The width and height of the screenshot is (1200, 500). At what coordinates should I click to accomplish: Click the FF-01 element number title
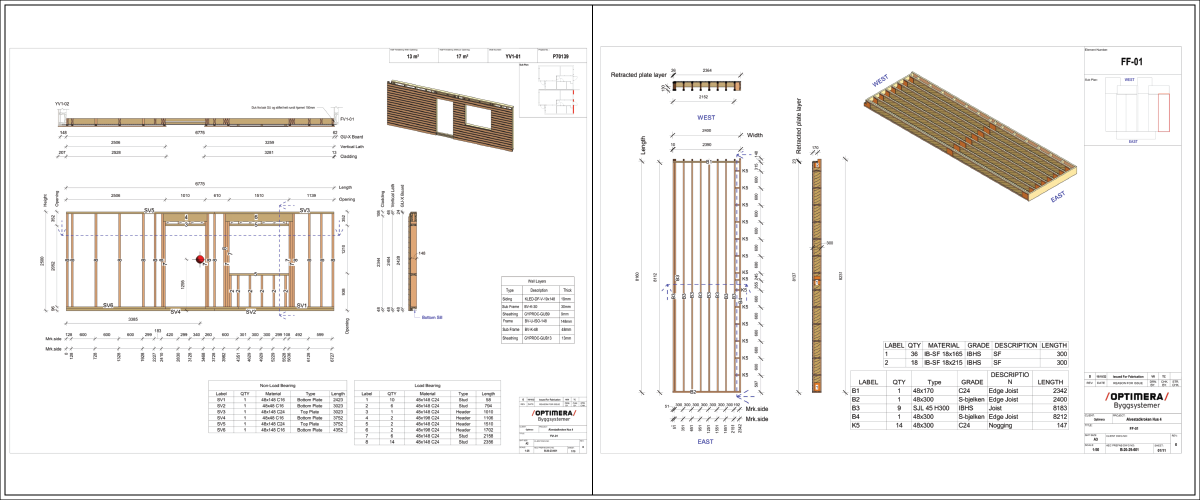(1131, 62)
